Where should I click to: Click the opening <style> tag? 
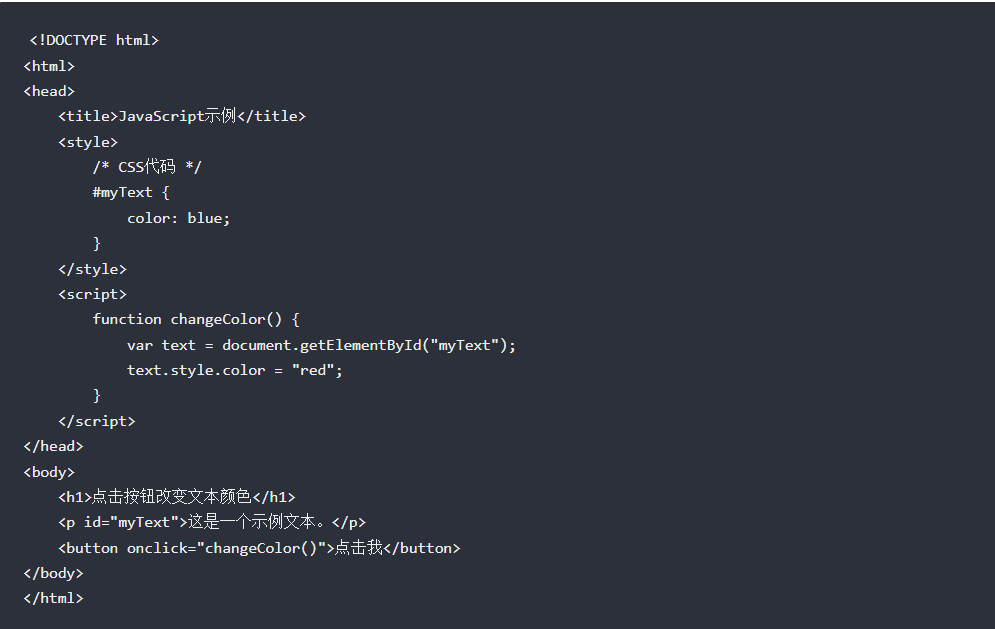[88, 142]
